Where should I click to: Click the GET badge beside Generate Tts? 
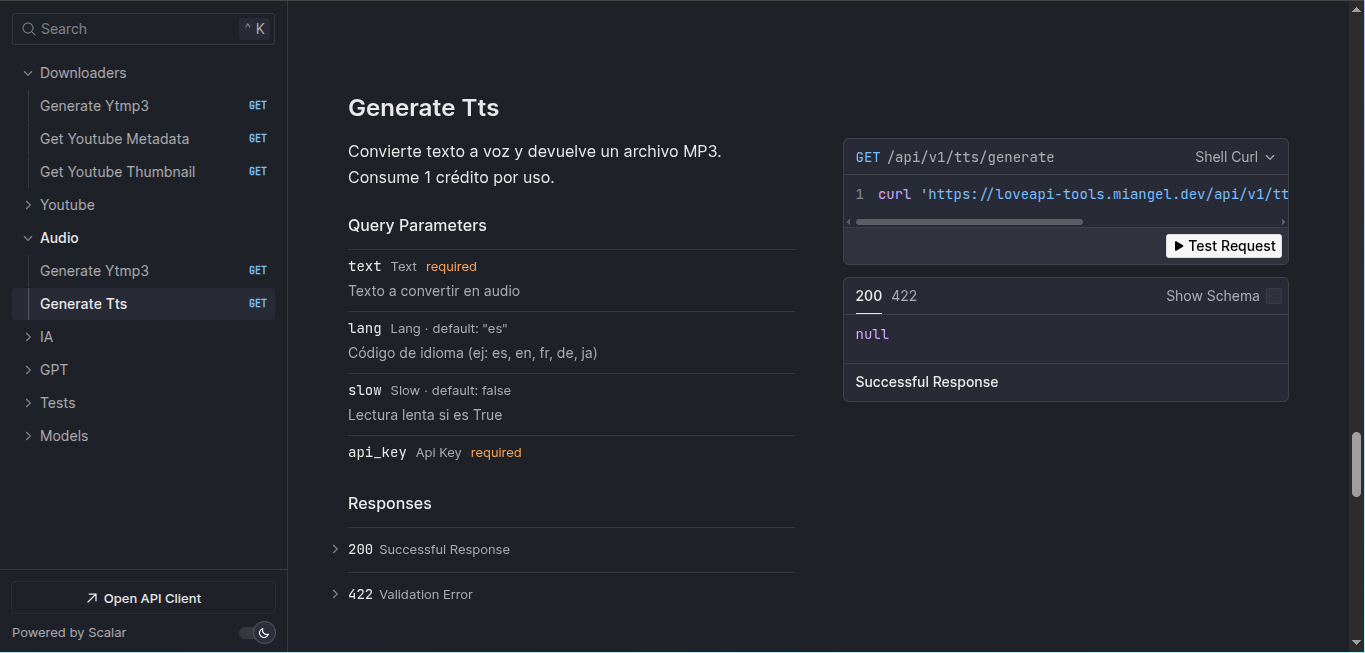pos(258,303)
